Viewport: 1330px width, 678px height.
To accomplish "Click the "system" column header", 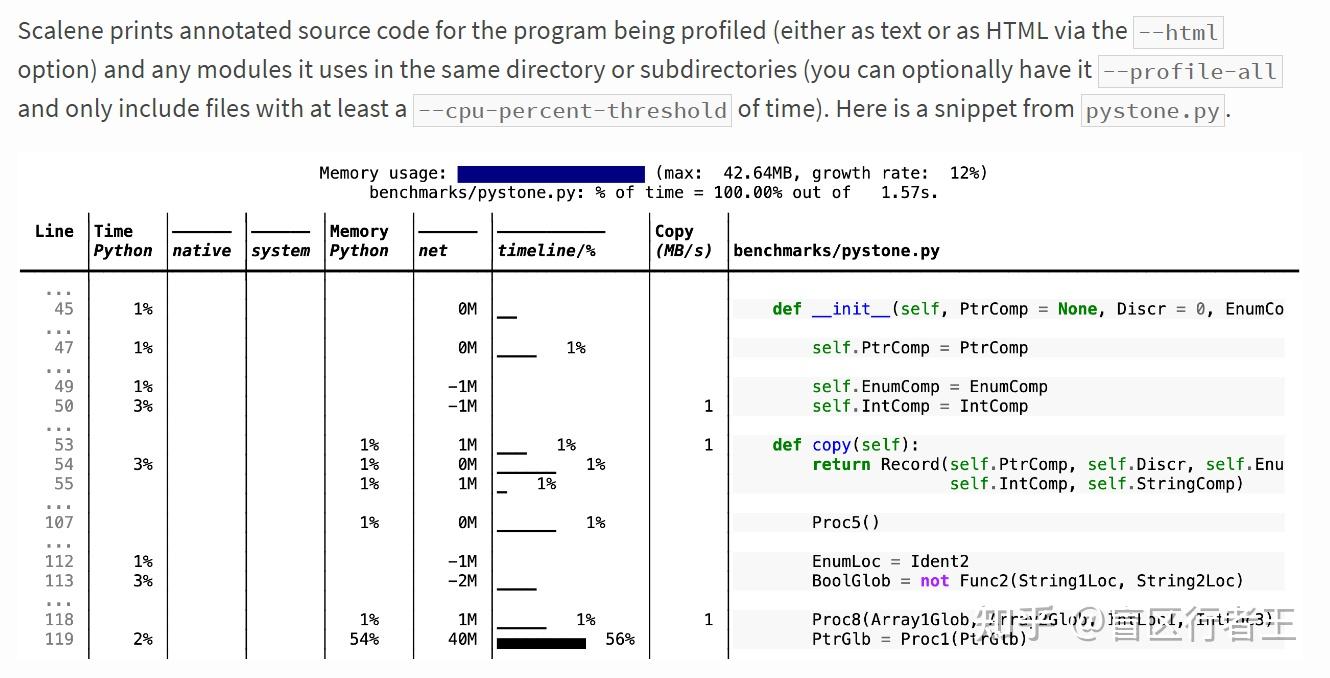I will point(280,251).
